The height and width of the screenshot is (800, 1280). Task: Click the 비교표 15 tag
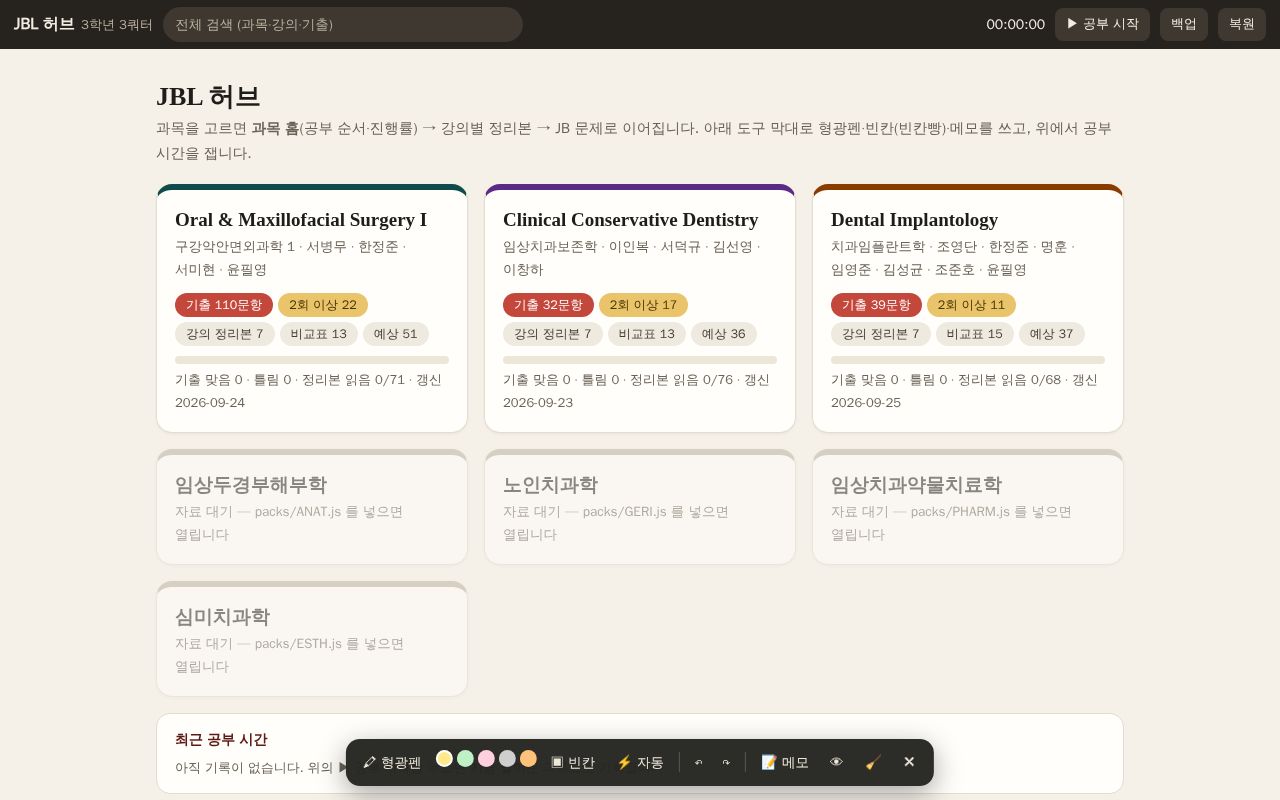(975, 334)
